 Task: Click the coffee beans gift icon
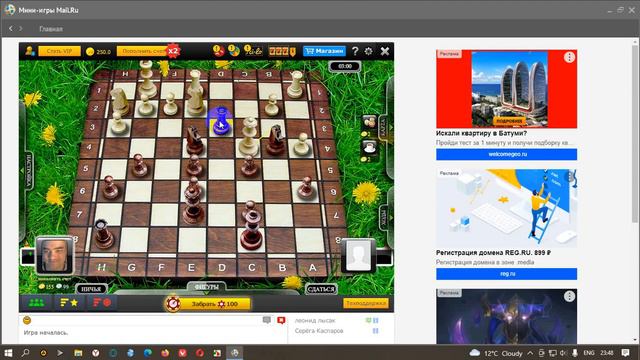(369, 122)
